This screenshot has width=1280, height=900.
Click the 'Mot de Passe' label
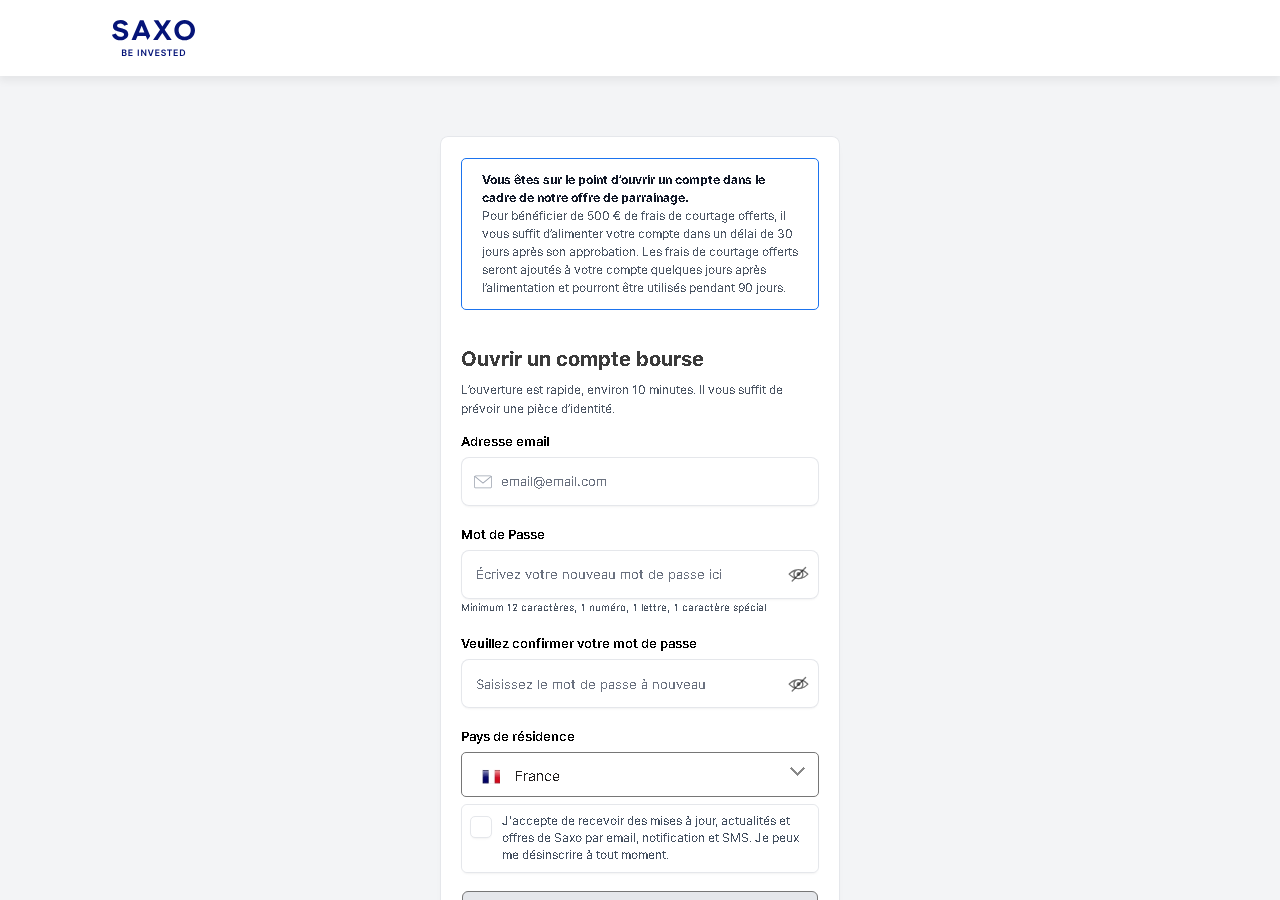503,534
